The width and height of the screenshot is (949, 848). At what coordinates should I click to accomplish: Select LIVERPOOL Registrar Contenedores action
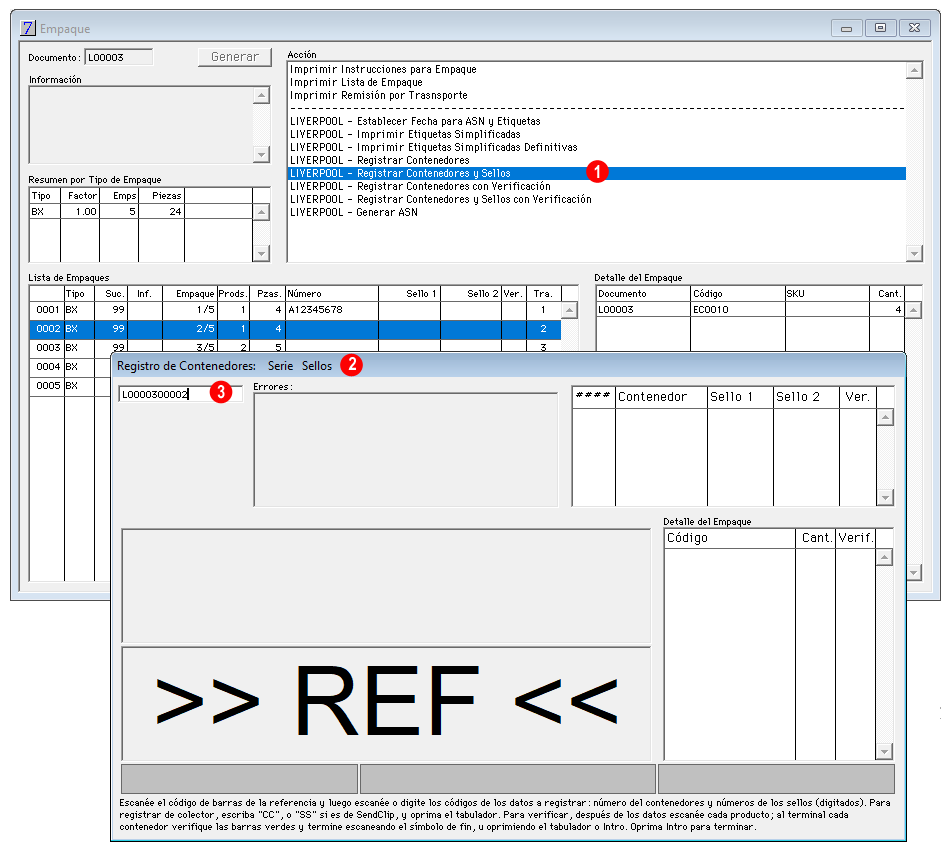pos(379,160)
